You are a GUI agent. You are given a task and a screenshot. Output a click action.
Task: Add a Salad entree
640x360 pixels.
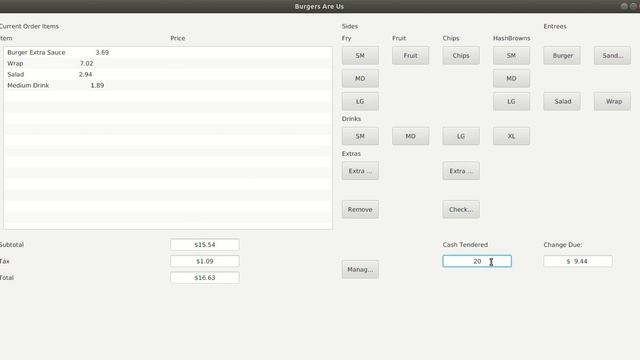[562, 101]
